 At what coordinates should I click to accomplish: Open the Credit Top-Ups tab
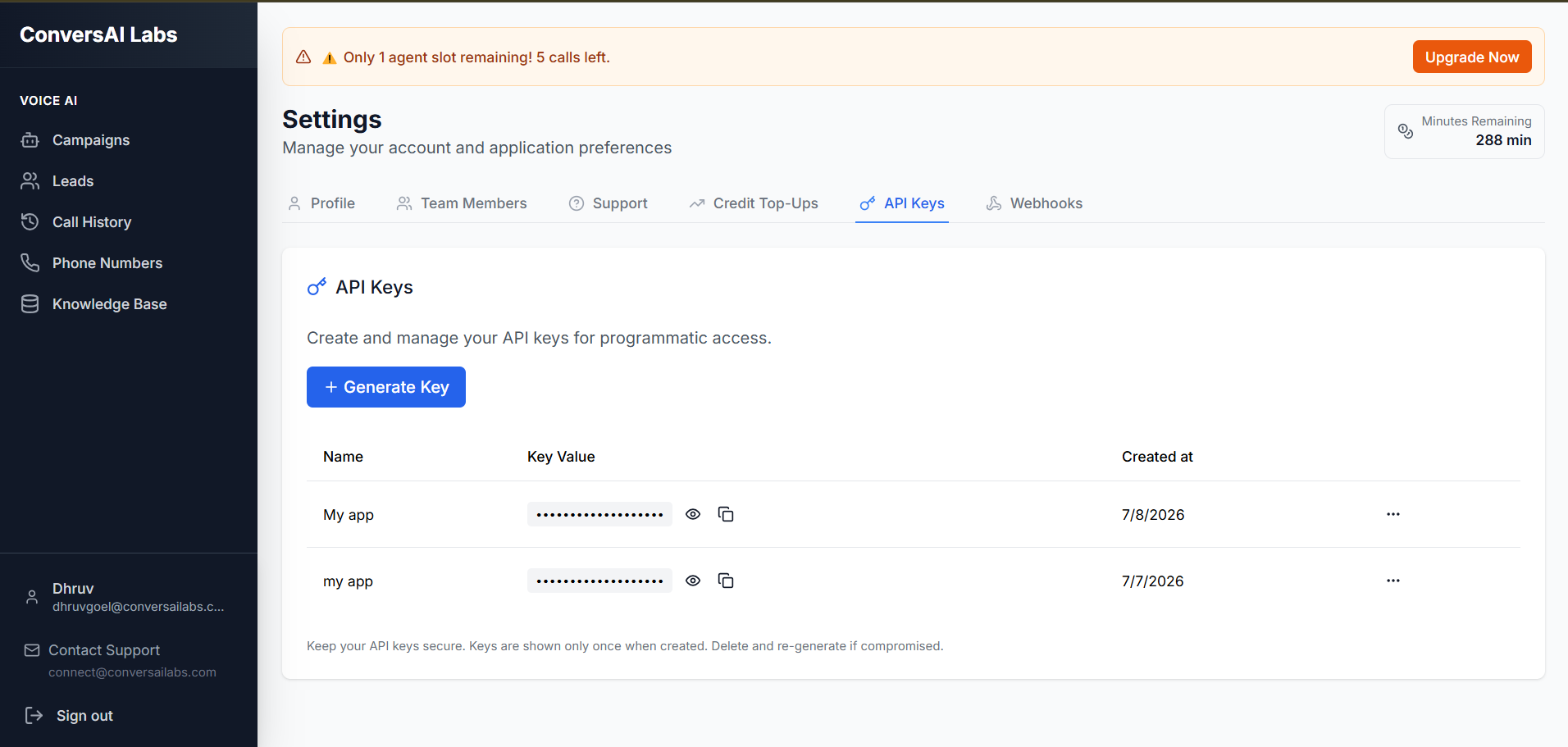754,203
